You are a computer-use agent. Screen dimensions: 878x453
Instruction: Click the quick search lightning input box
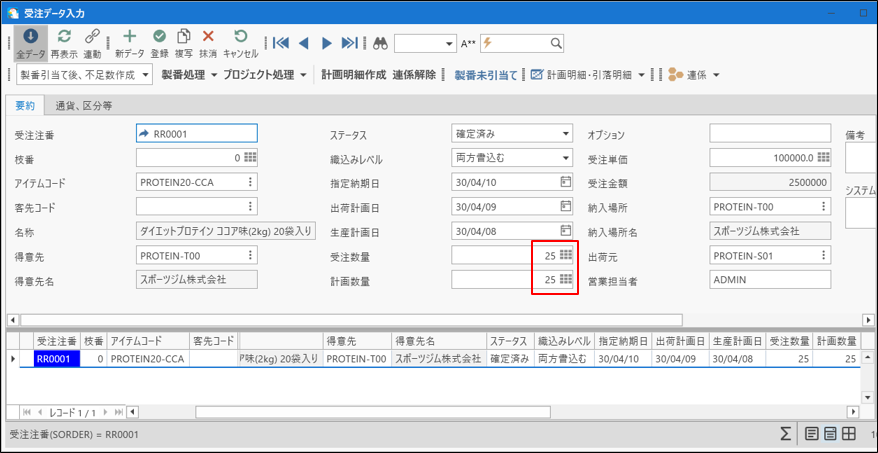coord(522,43)
